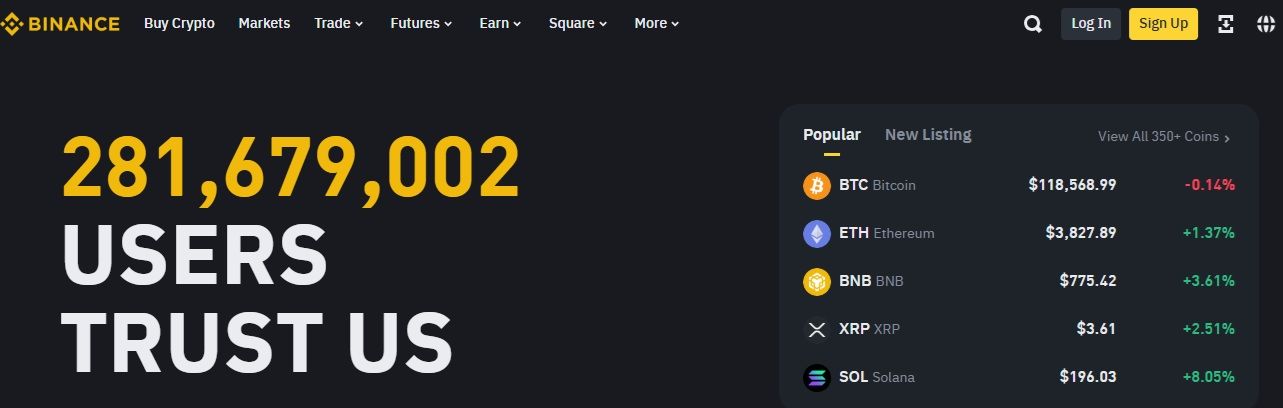The width and height of the screenshot is (1283, 408).
Task: Open the Earn dropdown menu
Action: click(500, 23)
